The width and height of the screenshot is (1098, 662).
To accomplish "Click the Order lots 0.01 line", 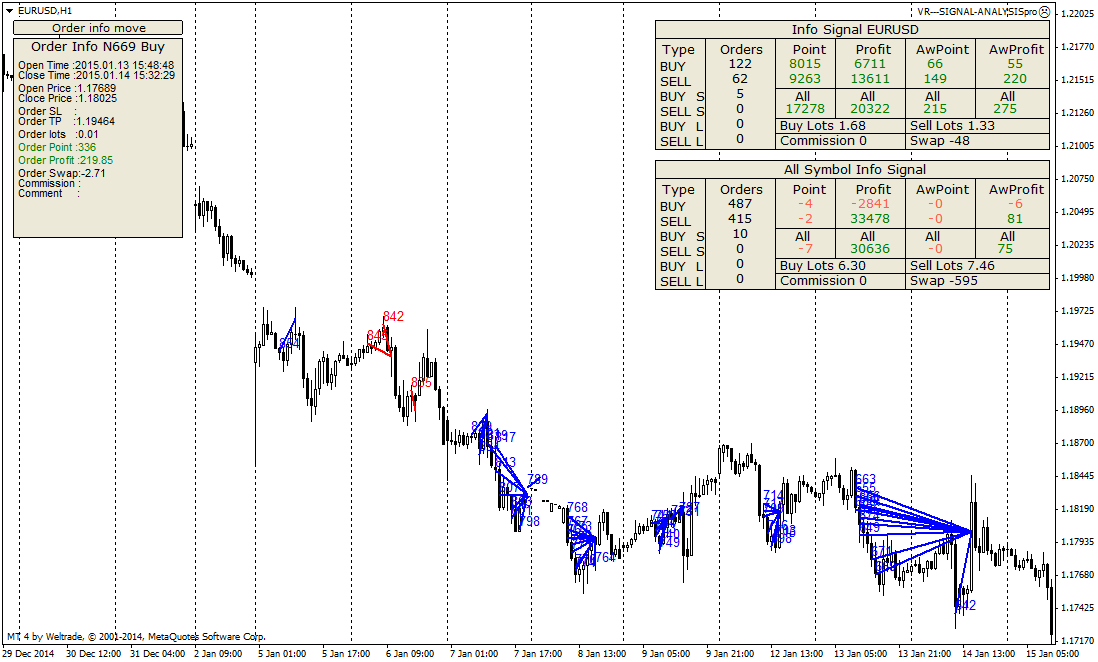I will (58, 135).
